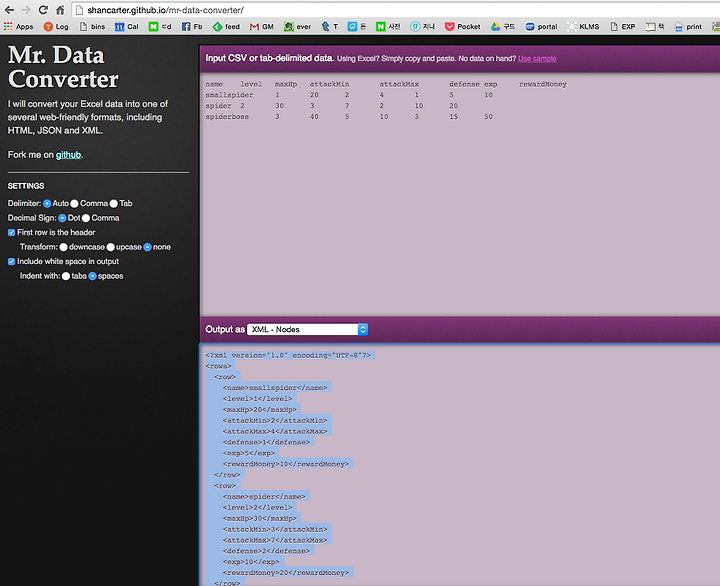Click inside the CSV input text area
This screenshot has width=720, height=586.
tap(459, 193)
